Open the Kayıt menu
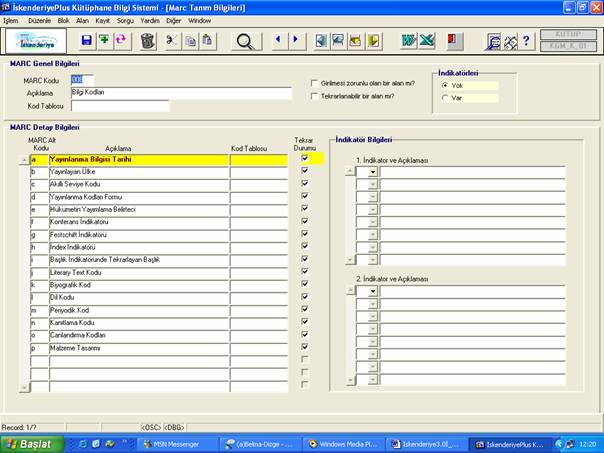604x453 pixels. (x=102, y=21)
